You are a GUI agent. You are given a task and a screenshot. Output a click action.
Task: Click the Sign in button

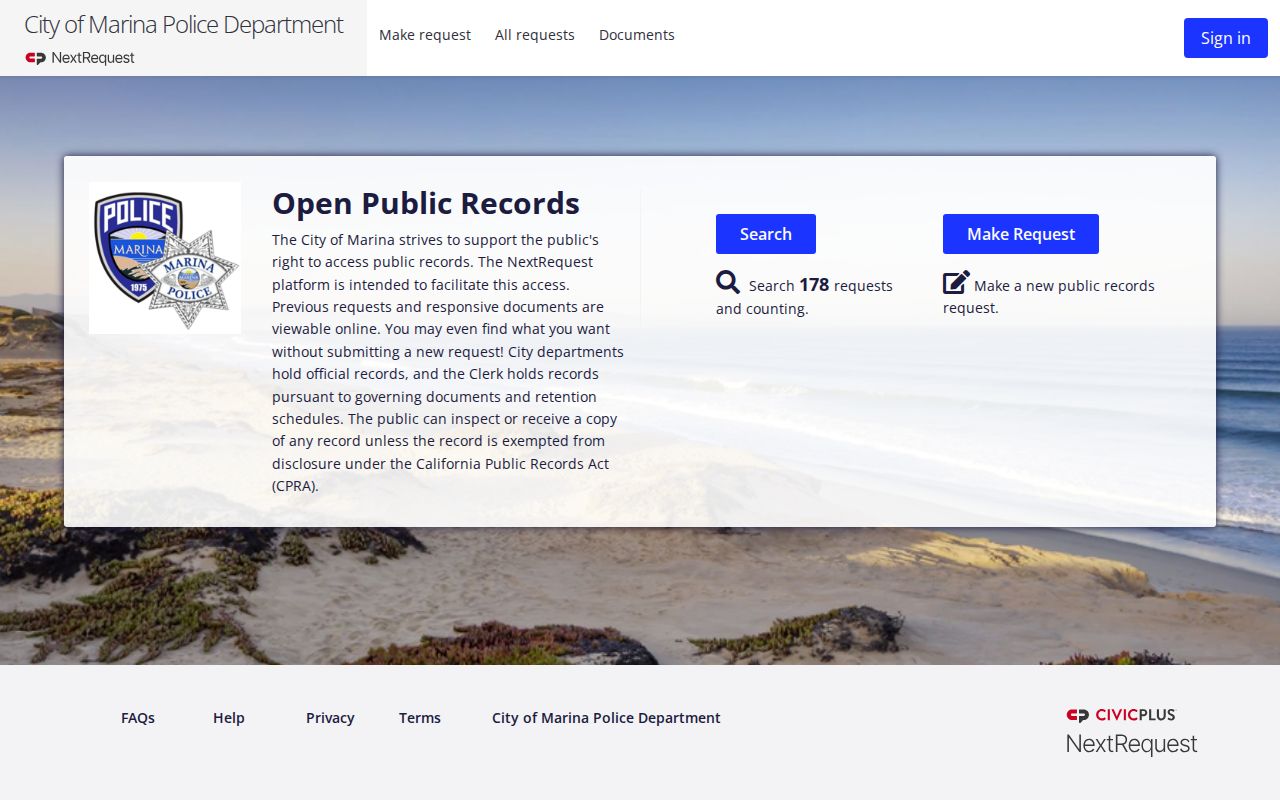(x=1226, y=38)
